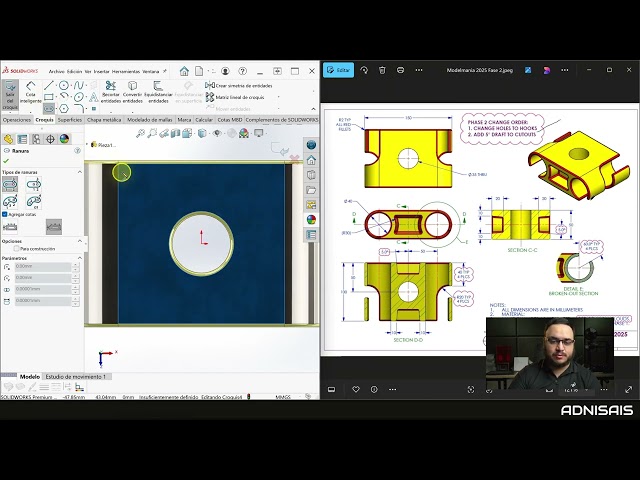The image size is (640, 480).
Task: Click Recortar entidades trim tool
Action: pyautogui.click(x=111, y=92)
